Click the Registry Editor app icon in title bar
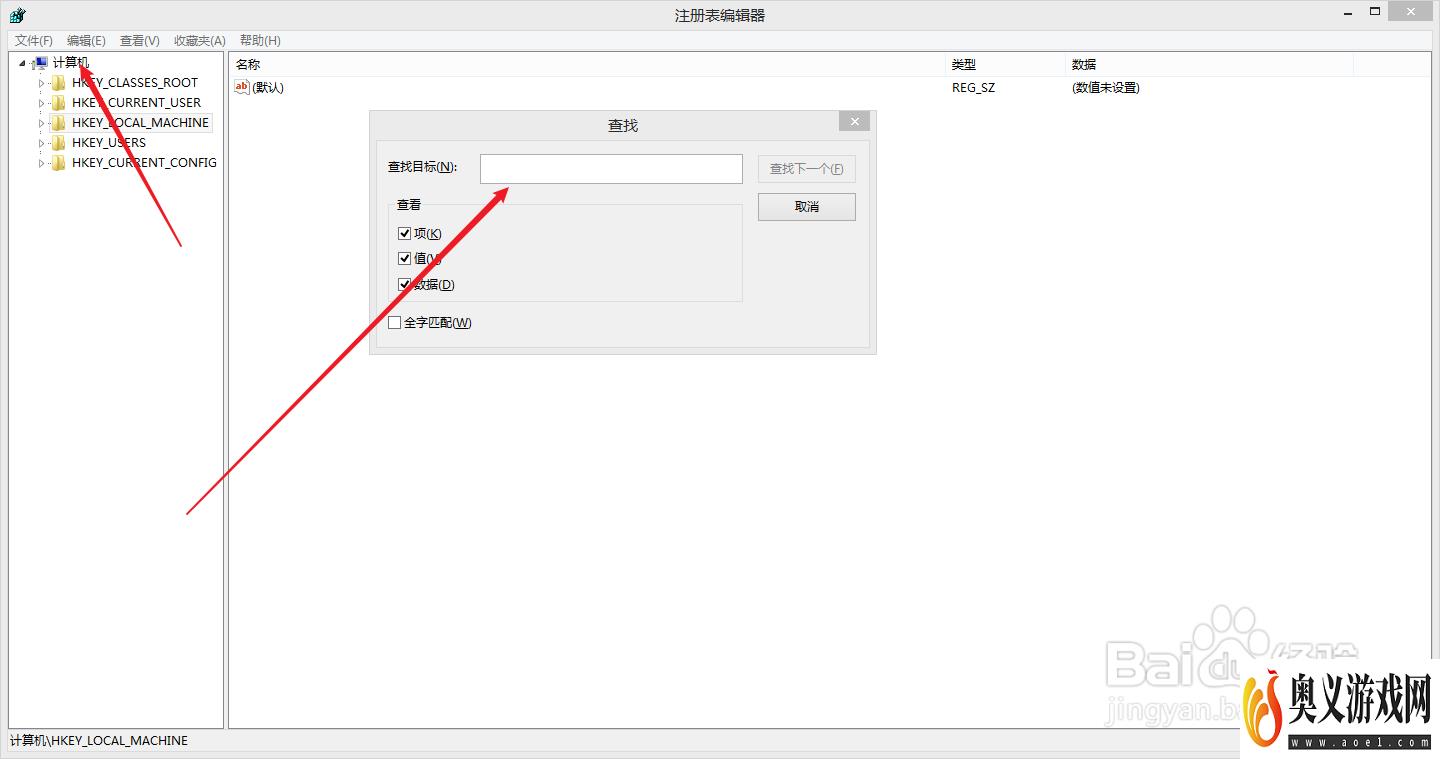 (x=17, y=15)
